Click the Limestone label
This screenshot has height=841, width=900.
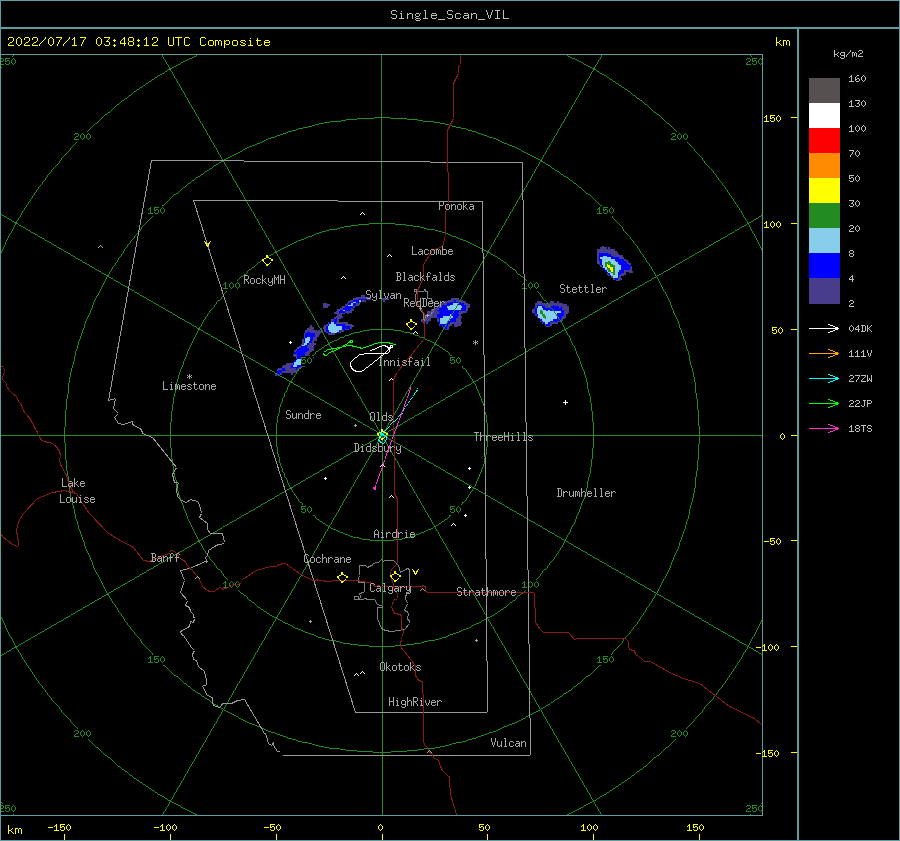click(x=189, y=386)
